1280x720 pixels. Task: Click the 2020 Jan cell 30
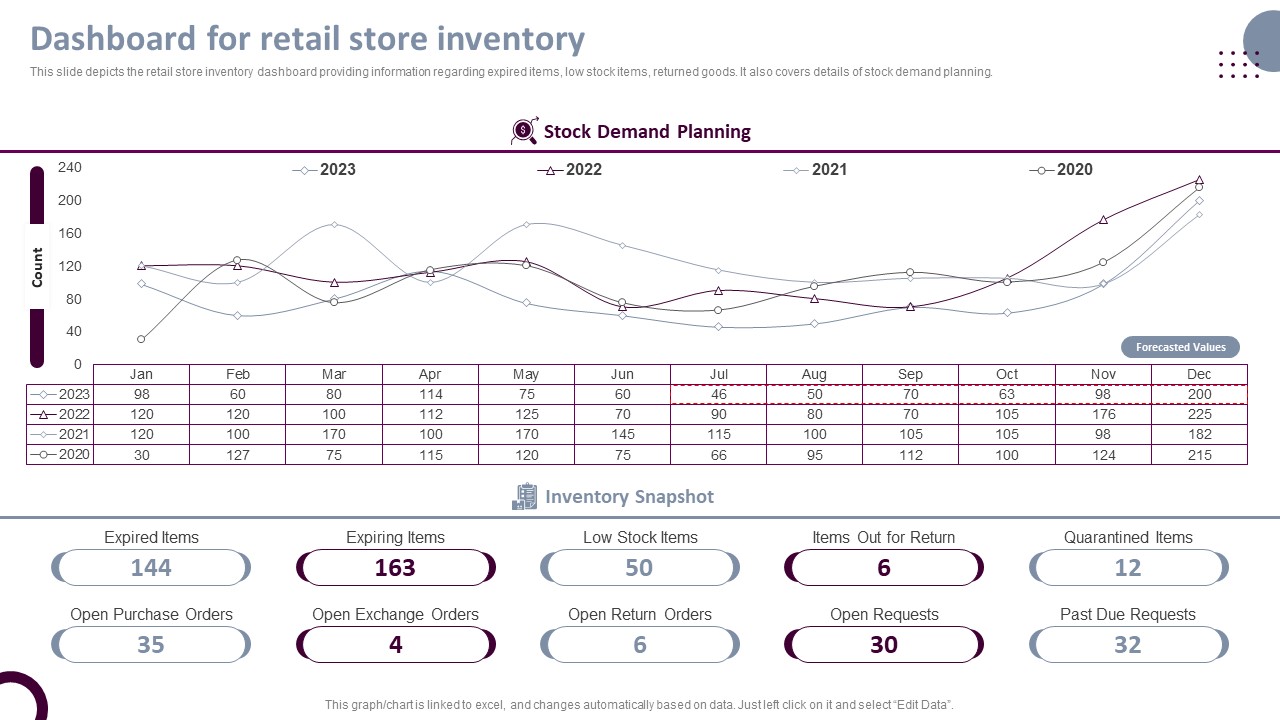(x=141, y=454)
